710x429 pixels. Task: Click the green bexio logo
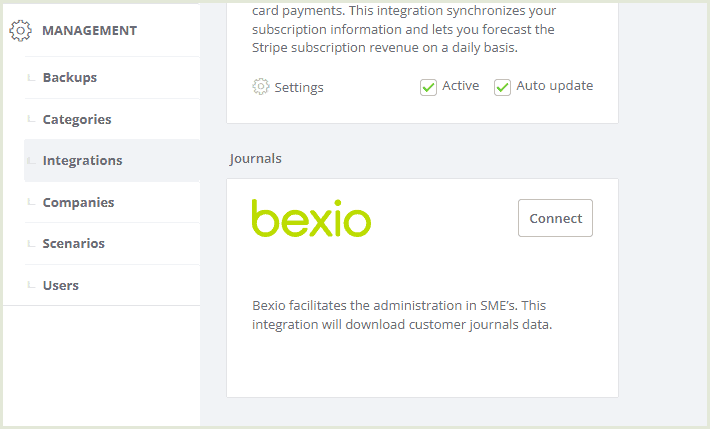[312, 218]
